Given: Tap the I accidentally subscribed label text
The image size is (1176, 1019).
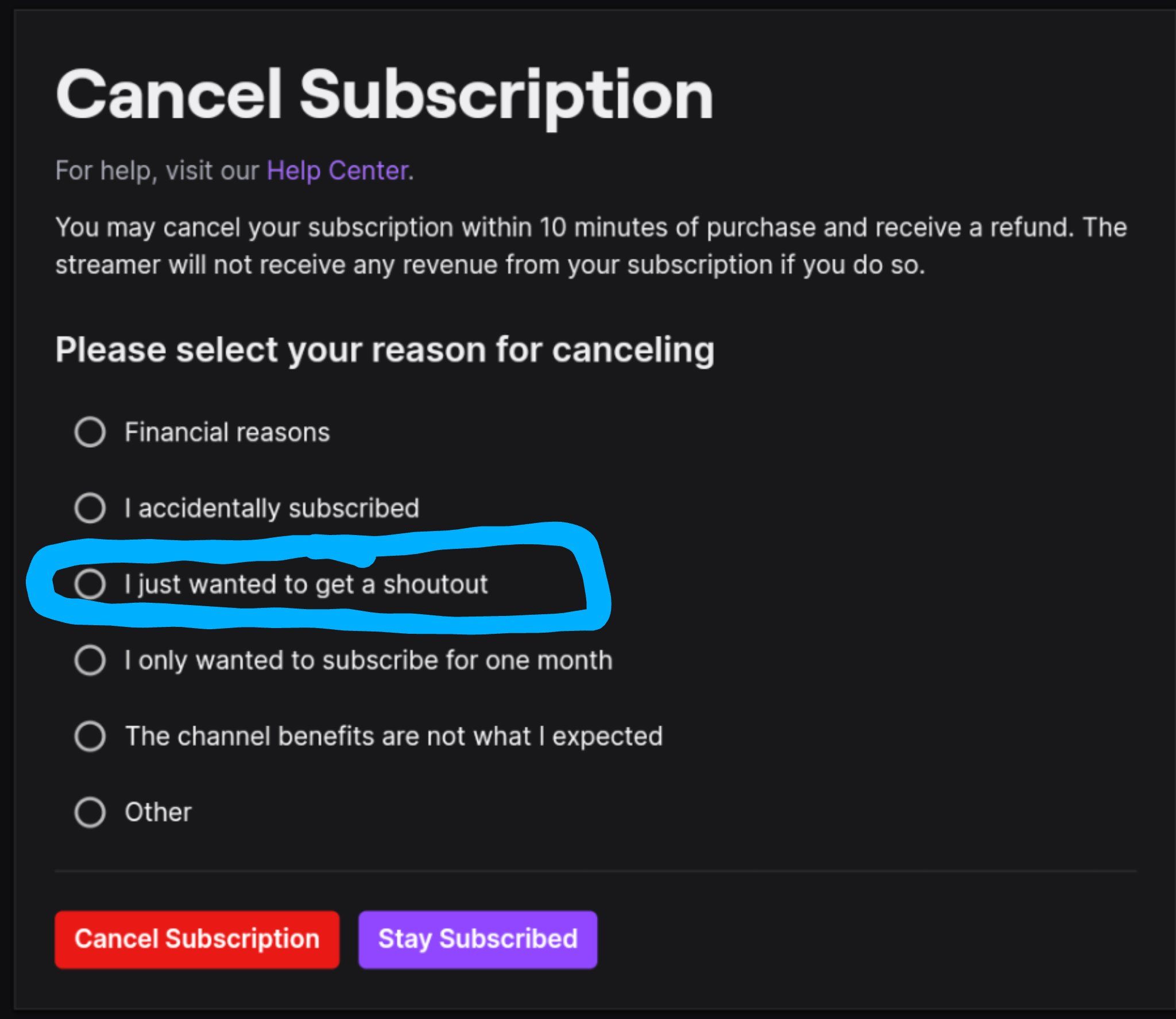Looking at the screenshot, I should (x=272, y=508).
